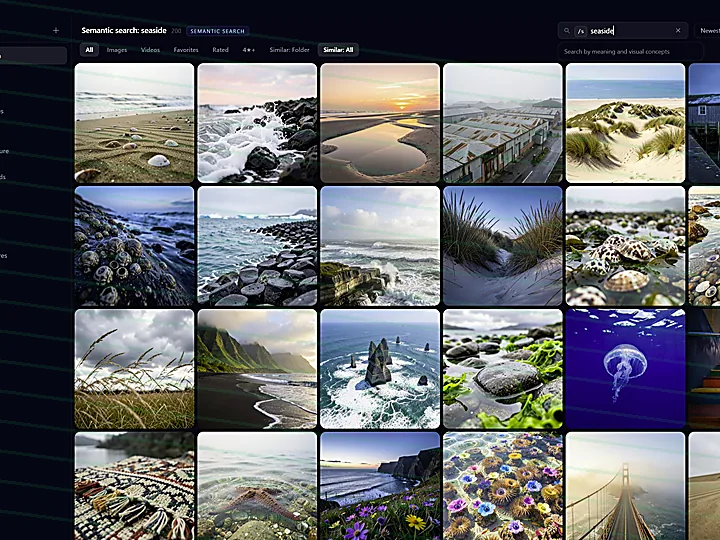Screen dimensions: 720x540
Task: Click the magnifier icon in search box
Action: (x=567, y=31)
